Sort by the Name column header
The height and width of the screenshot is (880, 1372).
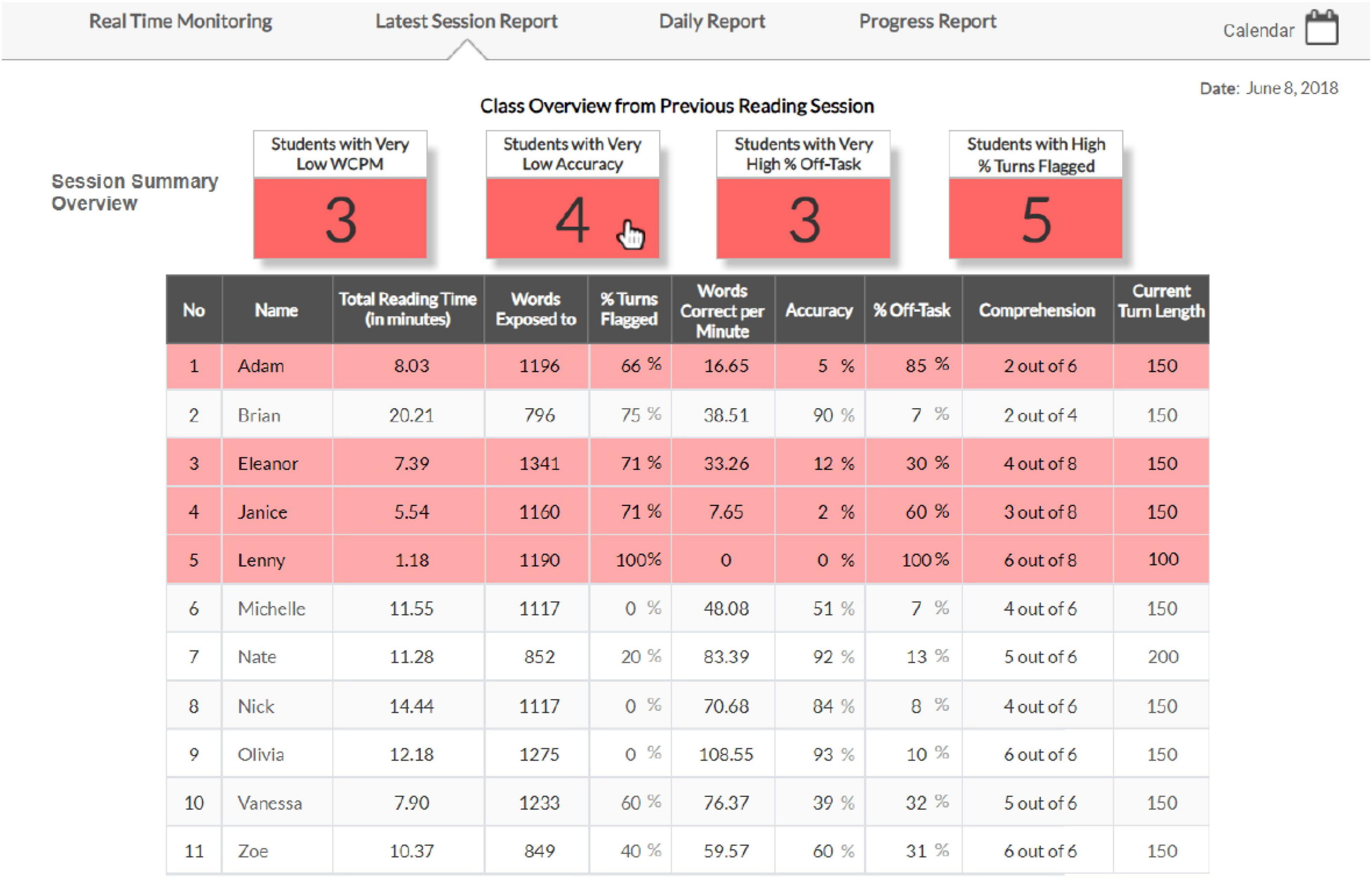click(277, 310)
